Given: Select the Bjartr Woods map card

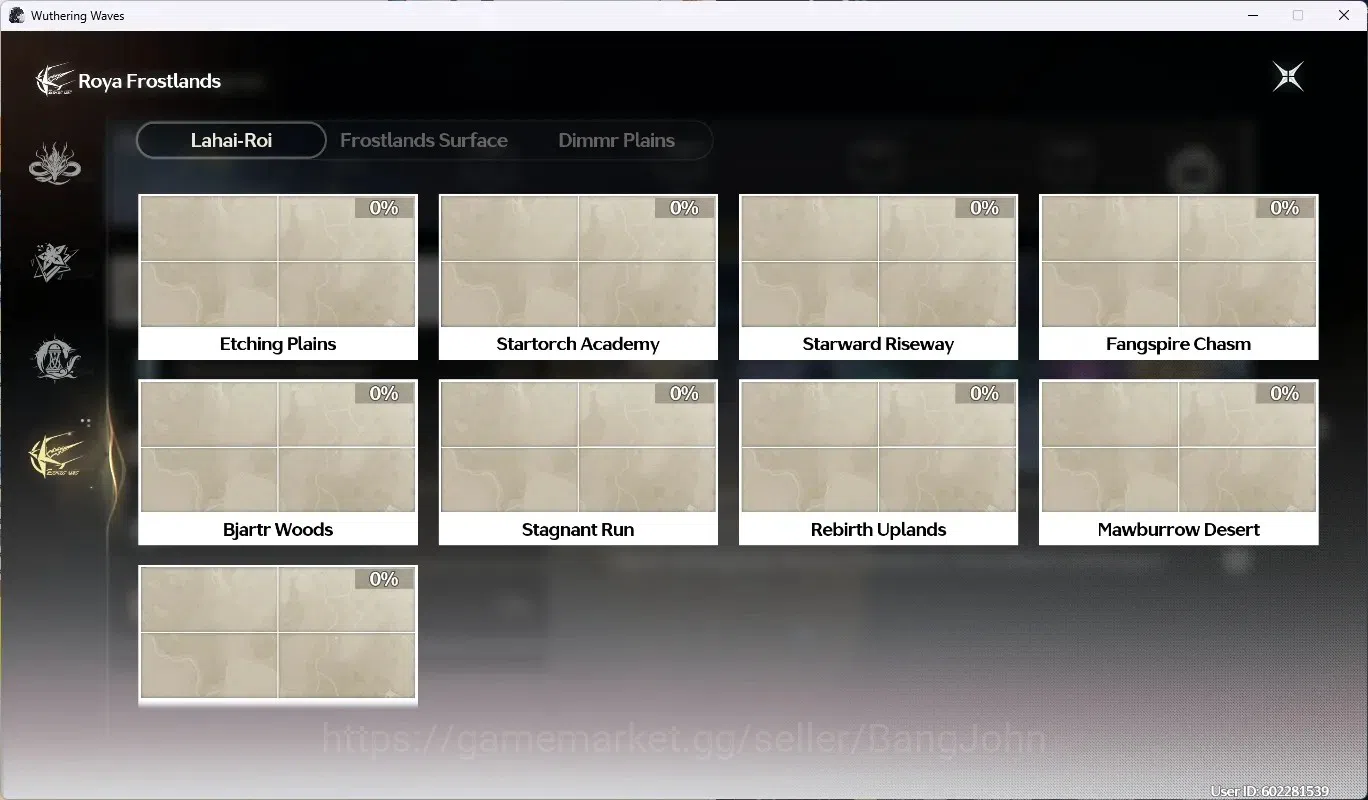Looking at the screenshot, I should tap(278, 462).
